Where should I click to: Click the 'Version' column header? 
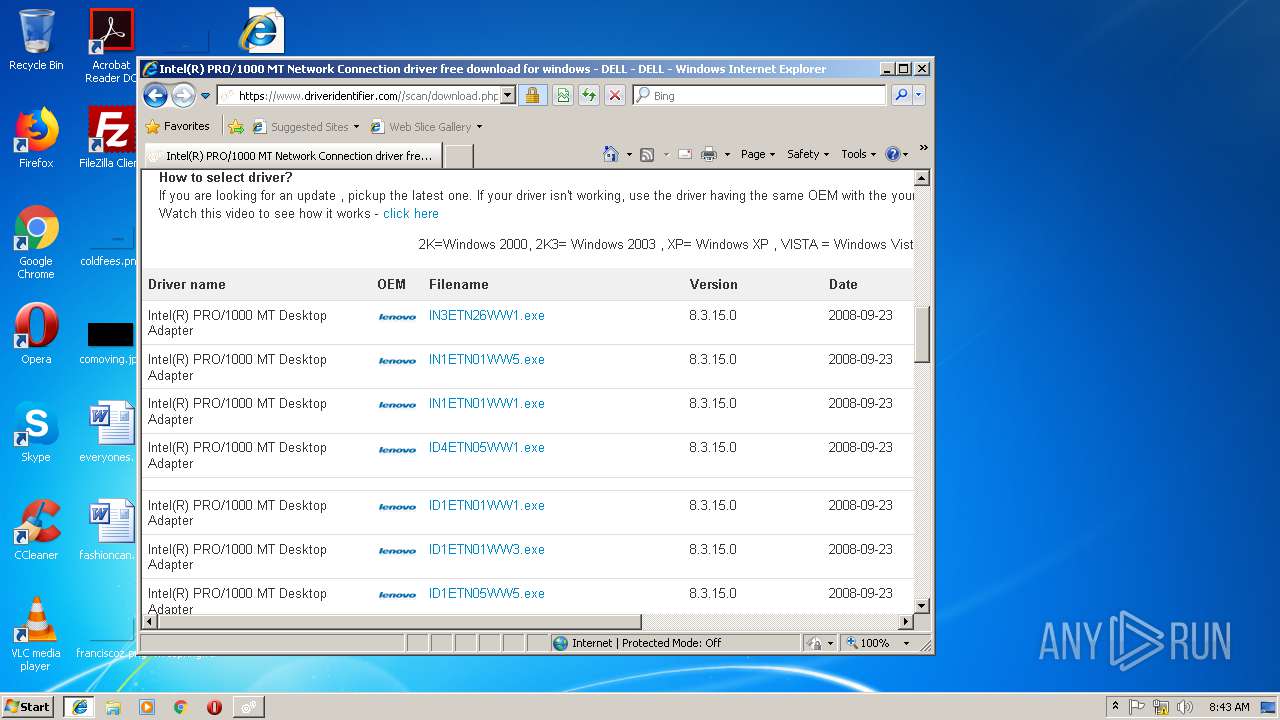pyautogui.click(x=713, y=284)
